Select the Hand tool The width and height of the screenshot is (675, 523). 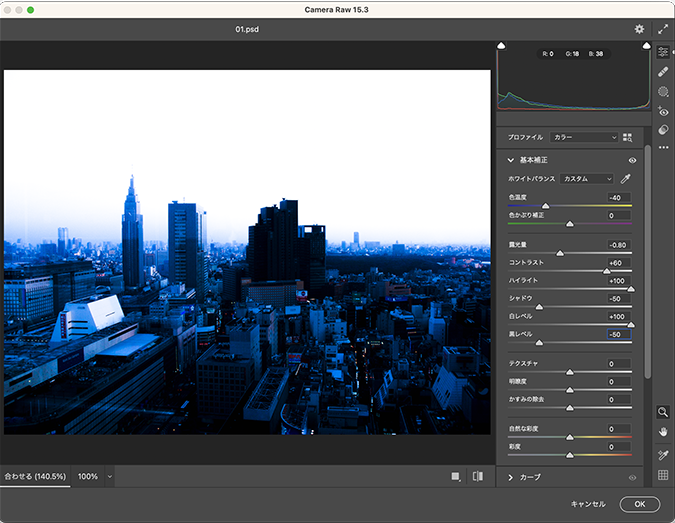(663, 431)
